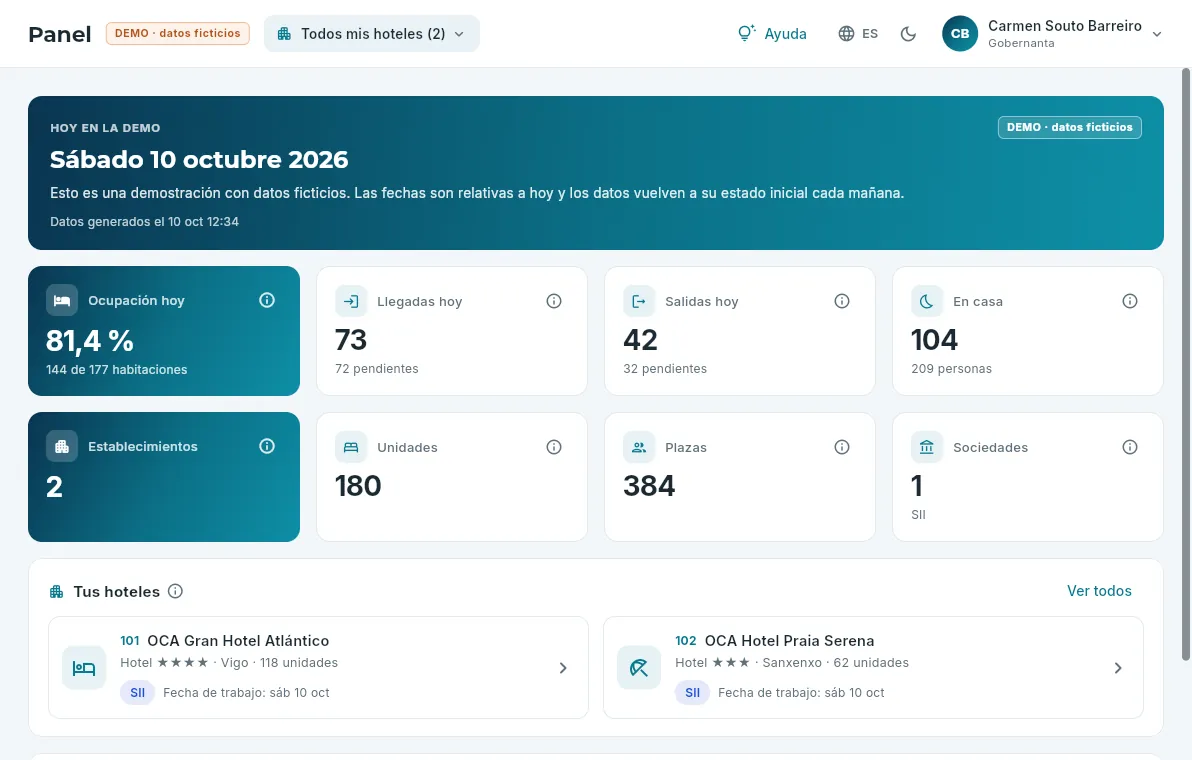Click the '32 pendientes' text

coord(665,369)
